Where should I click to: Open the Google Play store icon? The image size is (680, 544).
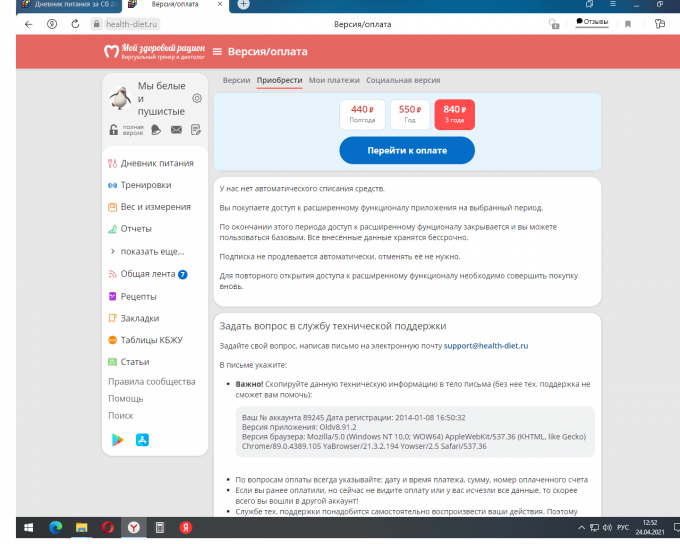tap(116, 439)
